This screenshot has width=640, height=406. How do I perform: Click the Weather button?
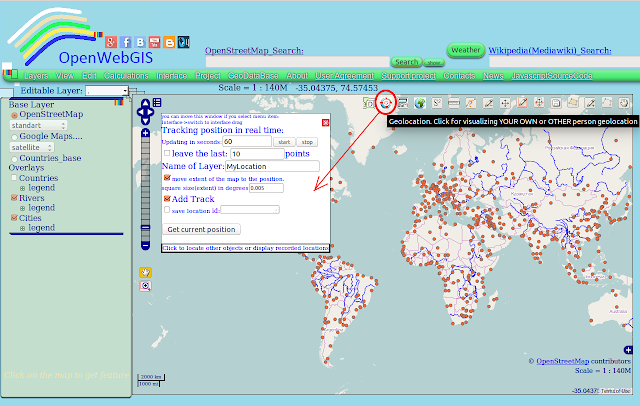466,50
